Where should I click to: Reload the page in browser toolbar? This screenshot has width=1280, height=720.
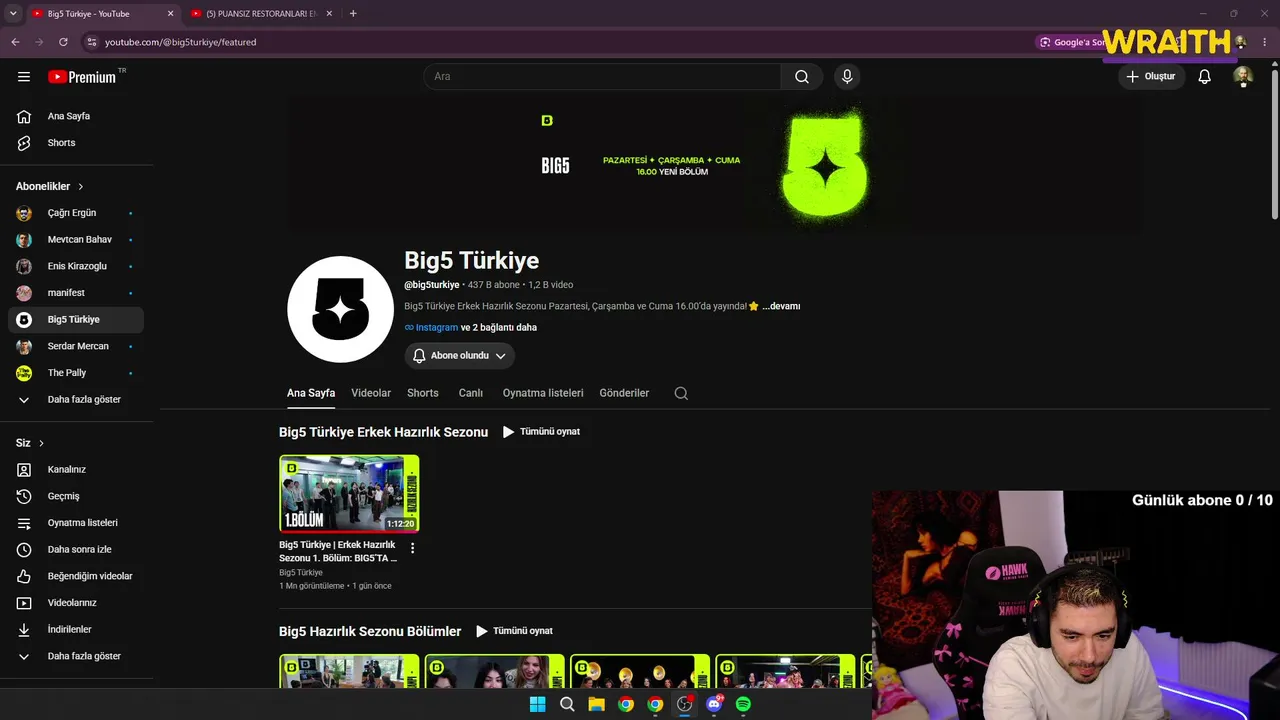(x=63, y=42)
